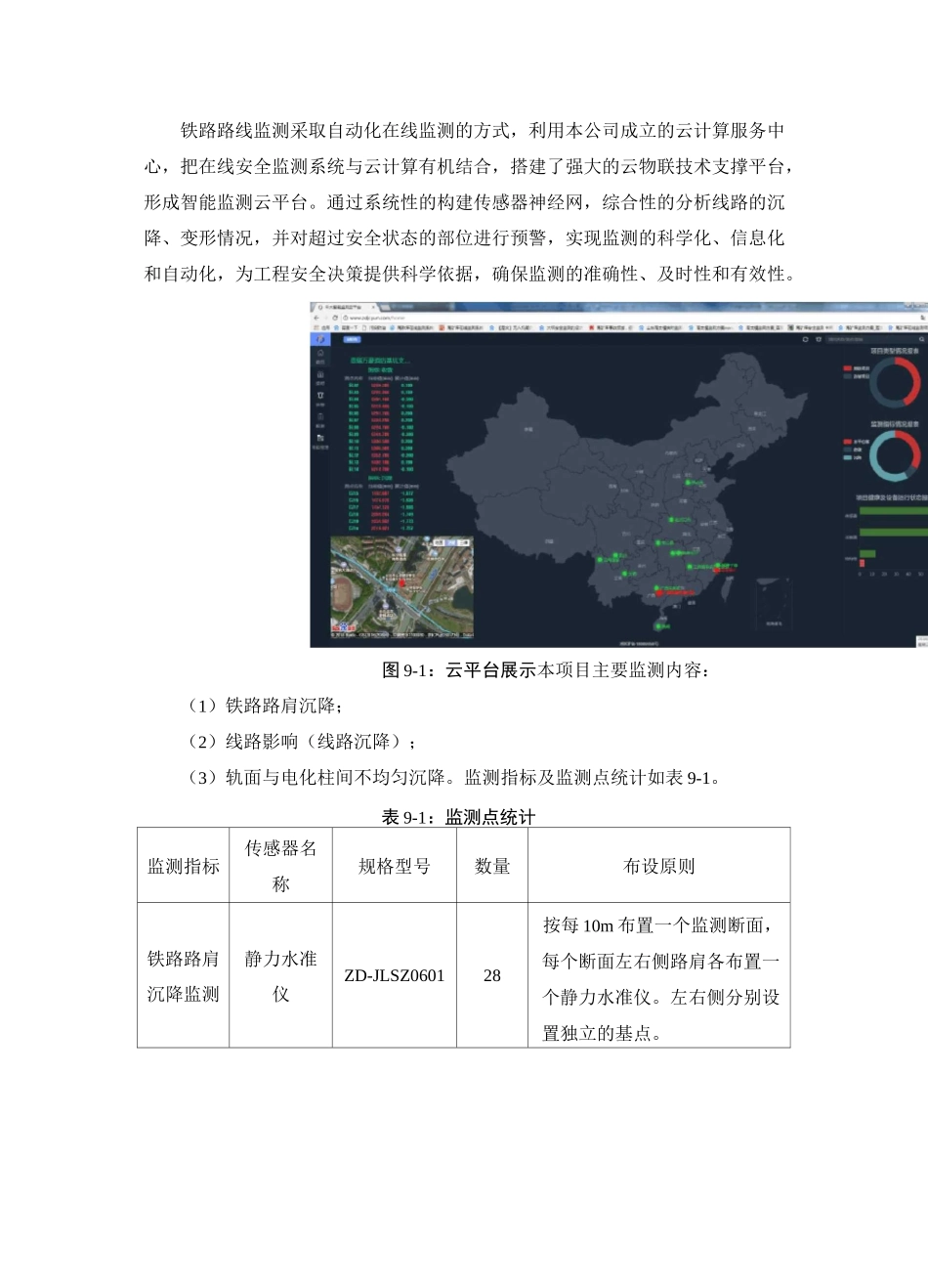Screen dimensions: 928x1288
Task: Click the browser back arrow in embedded screenshot
Action: click(316, 318)
